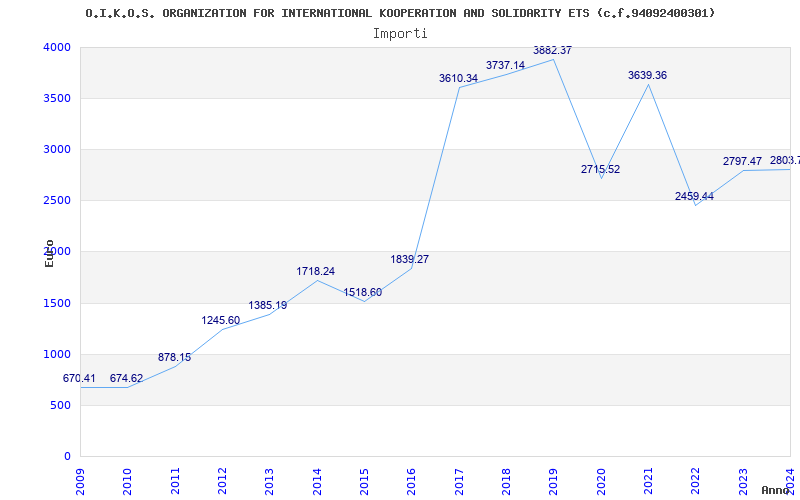Select the 2013 x-axis label
Viewport: 800px width, 500px height.
pyautogui.click(x=269, y=482)
